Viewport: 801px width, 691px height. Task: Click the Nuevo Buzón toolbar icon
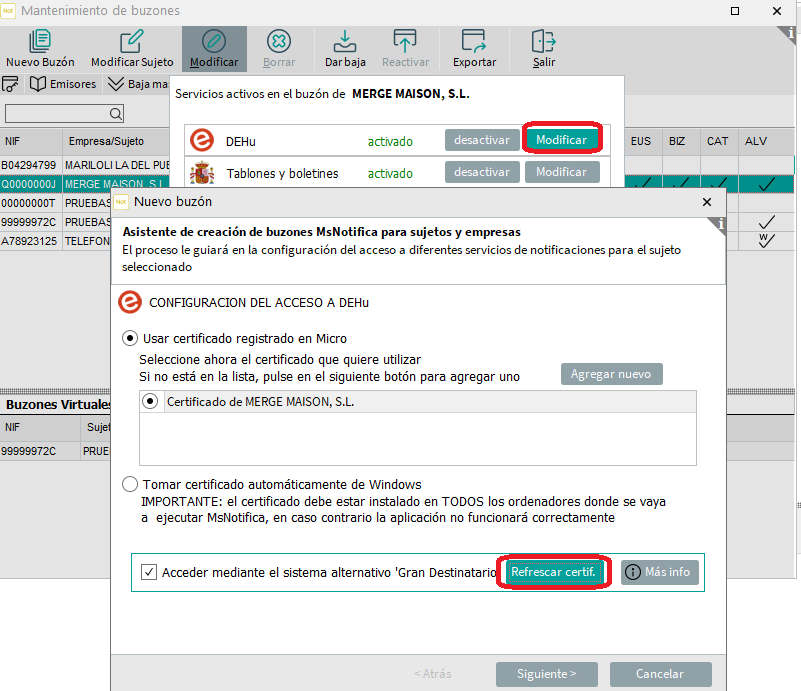pos(40,42)
